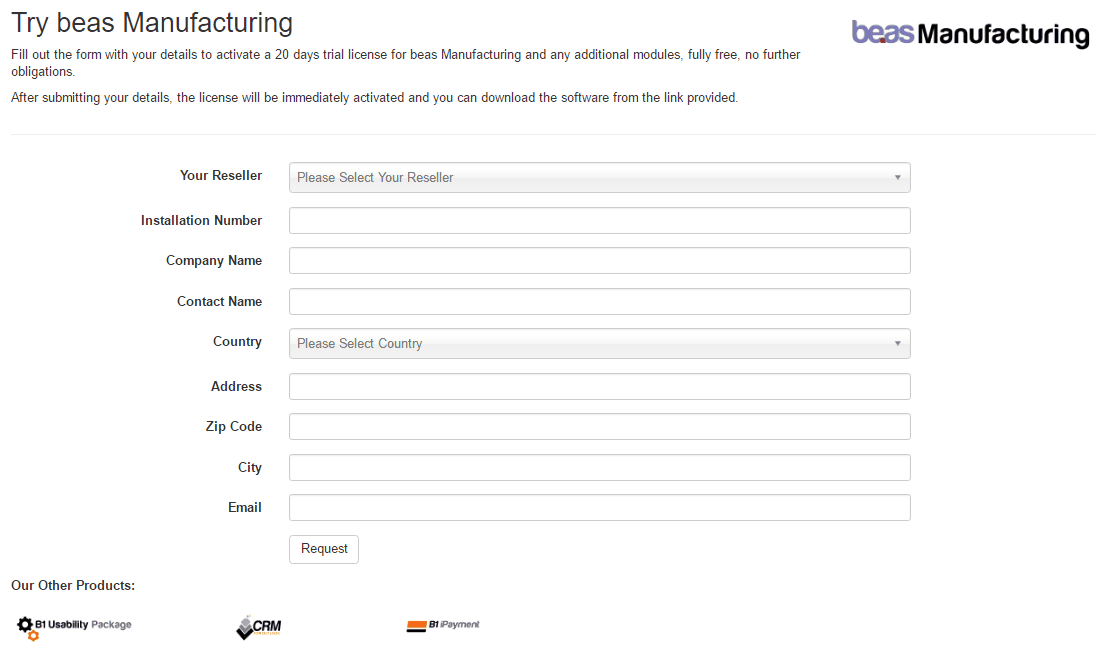This screenshot has width=1110, height=649.
Task: Click the City input field
Action: tap(599, 467)
